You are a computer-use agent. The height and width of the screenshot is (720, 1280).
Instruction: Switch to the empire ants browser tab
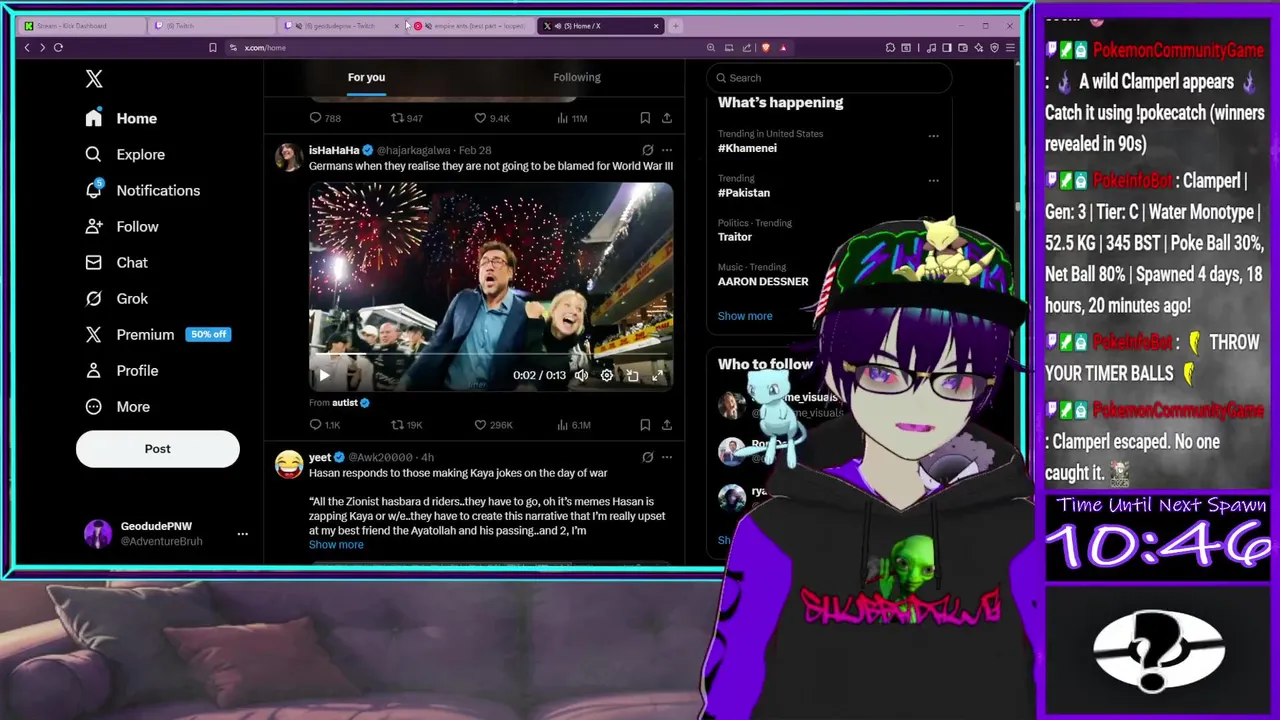[470, 26]
